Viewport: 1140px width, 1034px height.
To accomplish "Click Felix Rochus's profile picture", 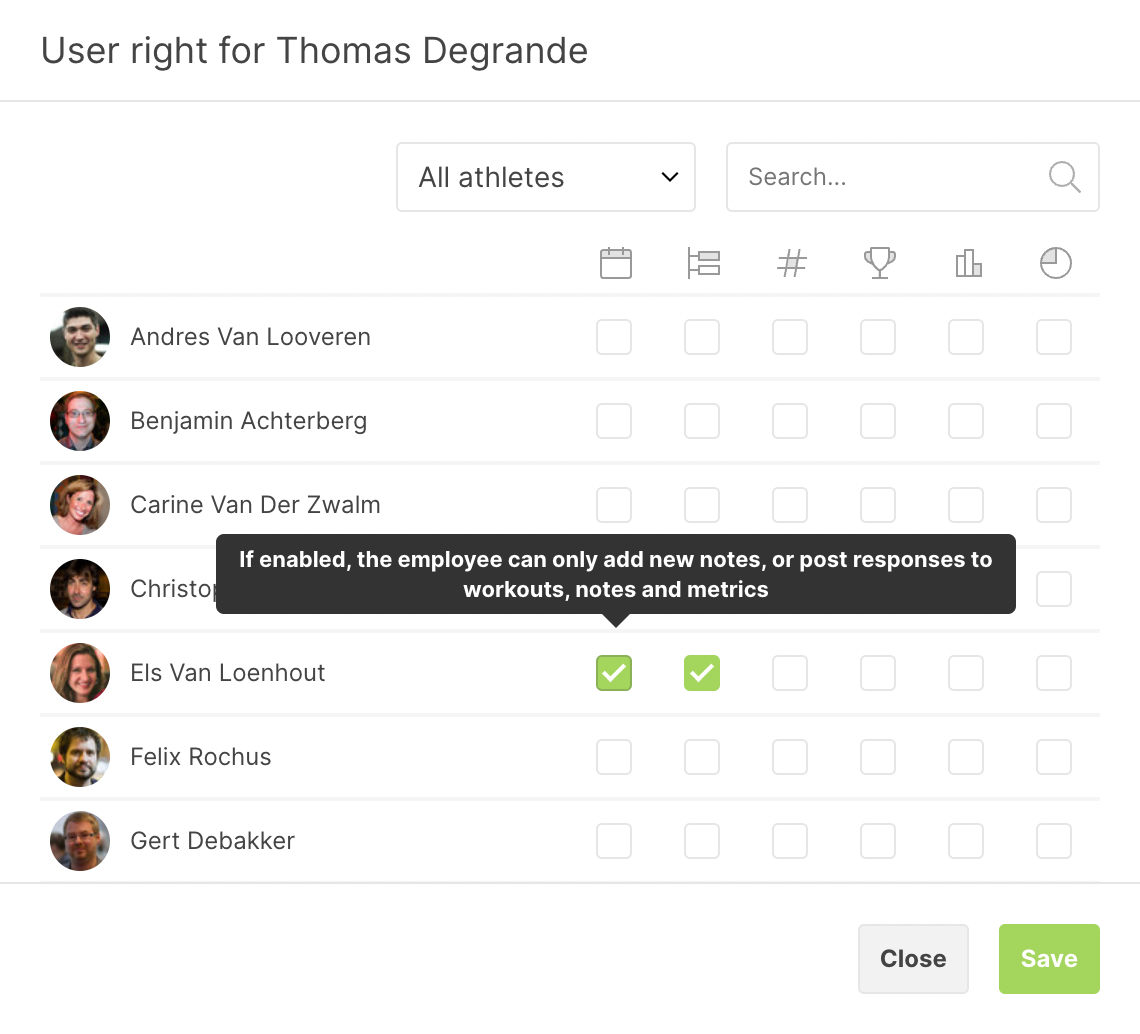I will pyautogui.click(x=80, y=757).
